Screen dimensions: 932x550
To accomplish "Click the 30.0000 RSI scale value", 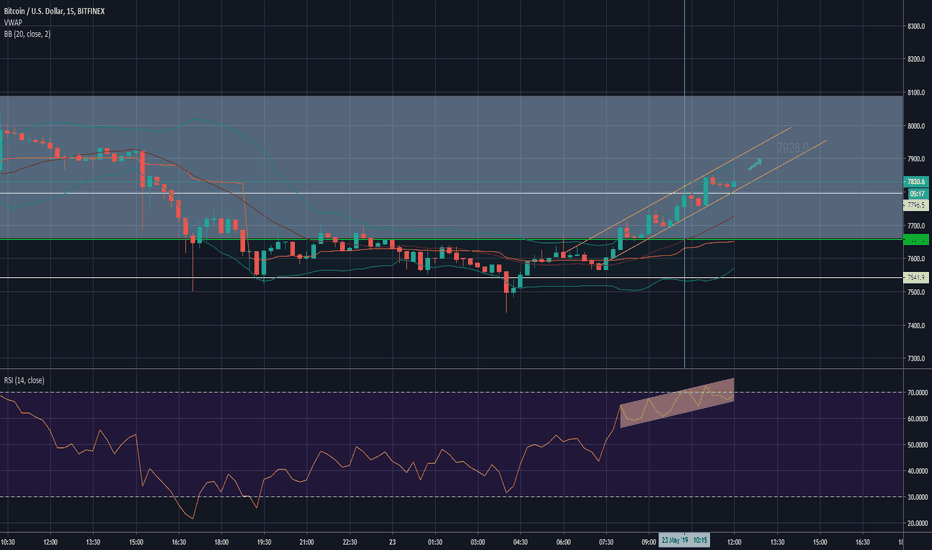I will click(x=918, y=497).
